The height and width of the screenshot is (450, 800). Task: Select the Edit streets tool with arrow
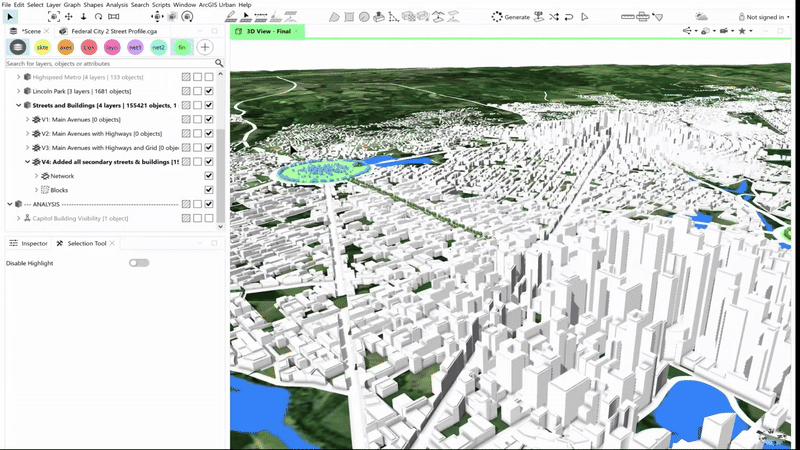(x=246, y=17)
